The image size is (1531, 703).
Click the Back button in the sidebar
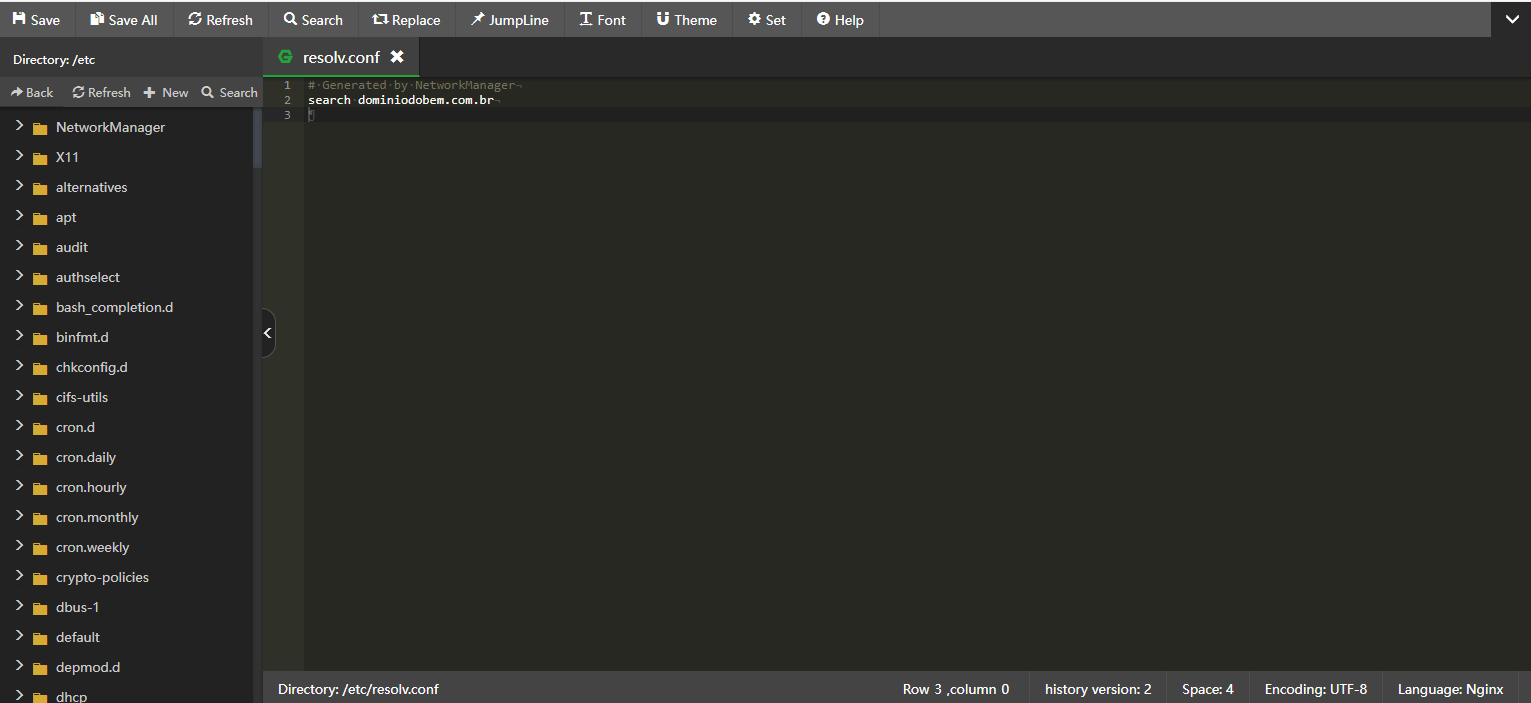tap(31, 91)
